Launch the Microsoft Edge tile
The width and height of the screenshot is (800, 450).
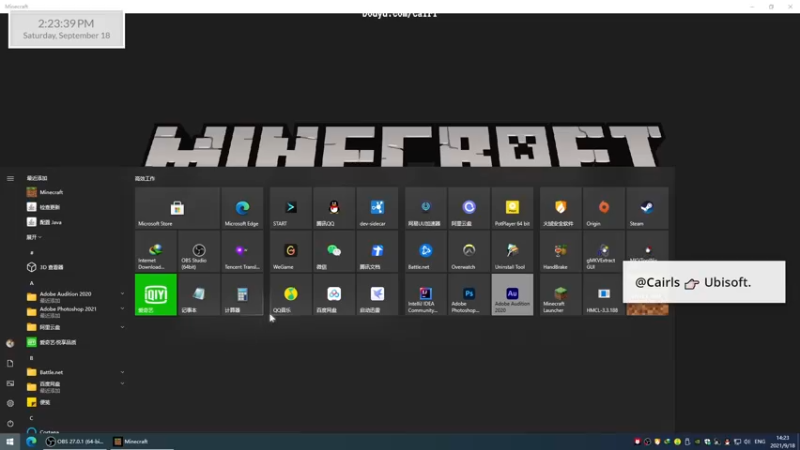tap(242, 208)
